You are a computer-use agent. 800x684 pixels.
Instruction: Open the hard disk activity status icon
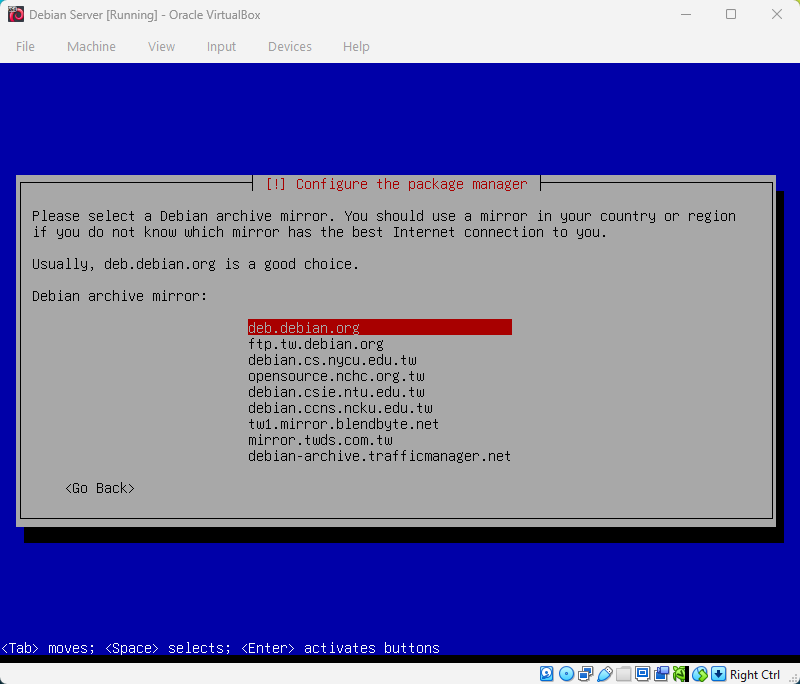(546, 674)
